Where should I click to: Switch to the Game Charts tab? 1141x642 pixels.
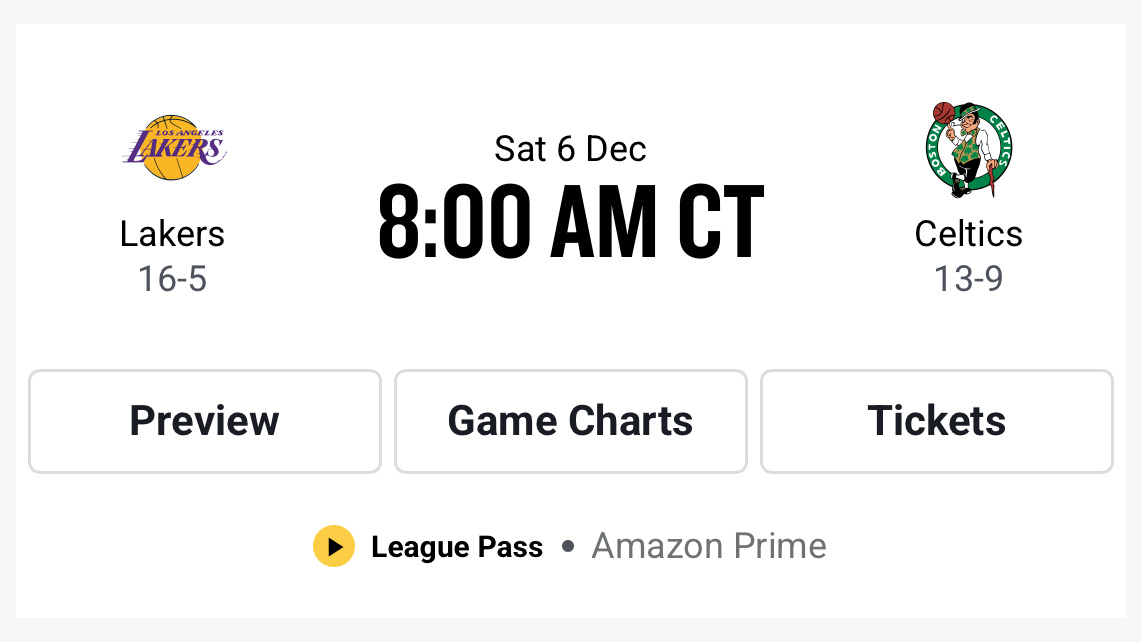[x=570, y=421]
